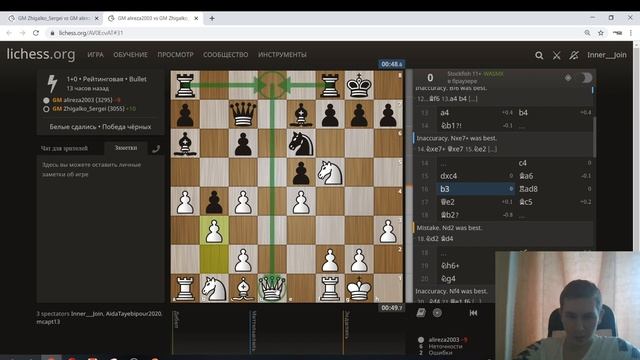Image resolution: width=640 pixels, height=360 pixels.
Task: Click the phone icon beside Заметки tab
Action: pyautogui.click(x=156, y=149)
